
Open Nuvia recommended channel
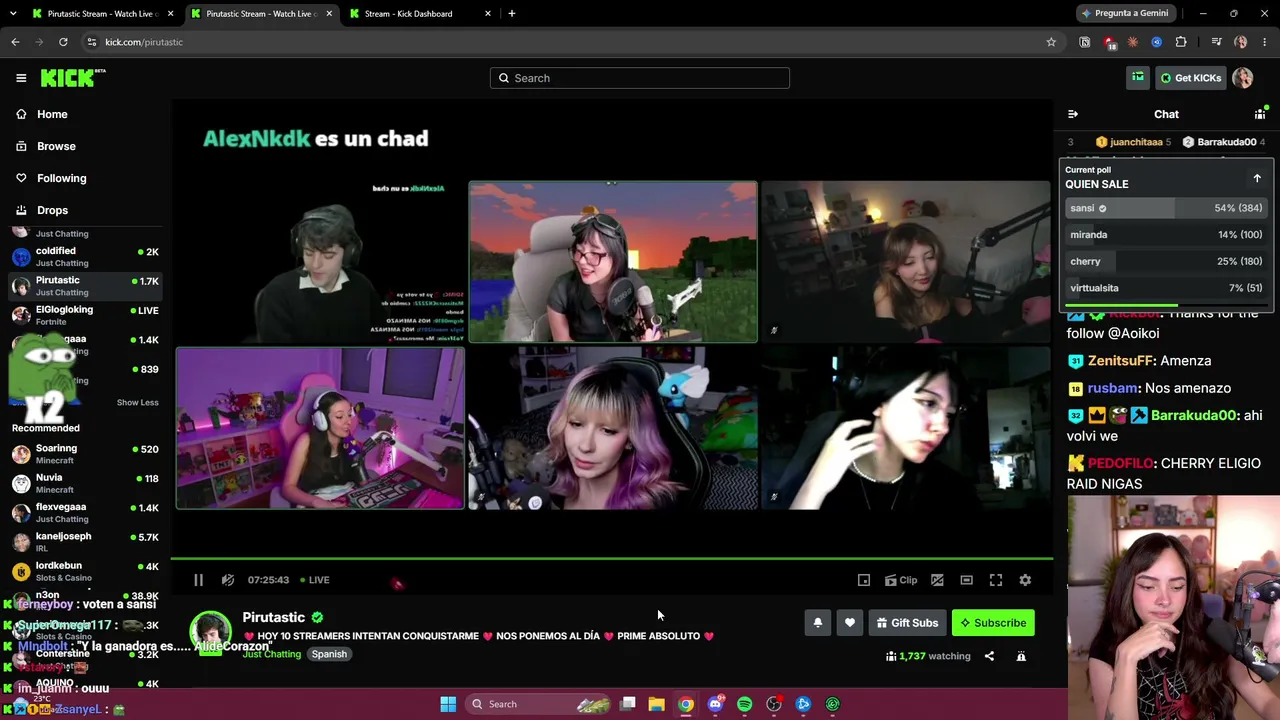click(x=86, y=483)
